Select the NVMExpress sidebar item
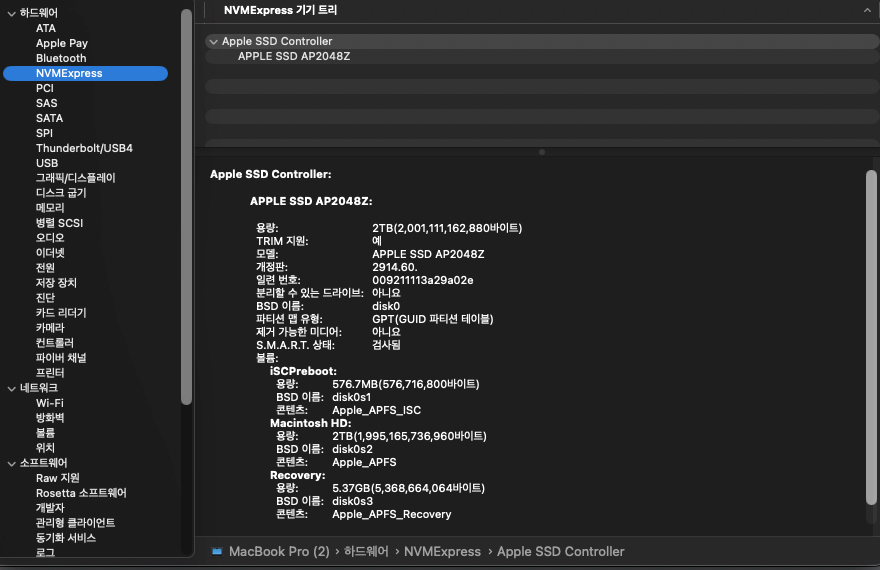Viewport: 880px width, 570px height. coord(85,73)
